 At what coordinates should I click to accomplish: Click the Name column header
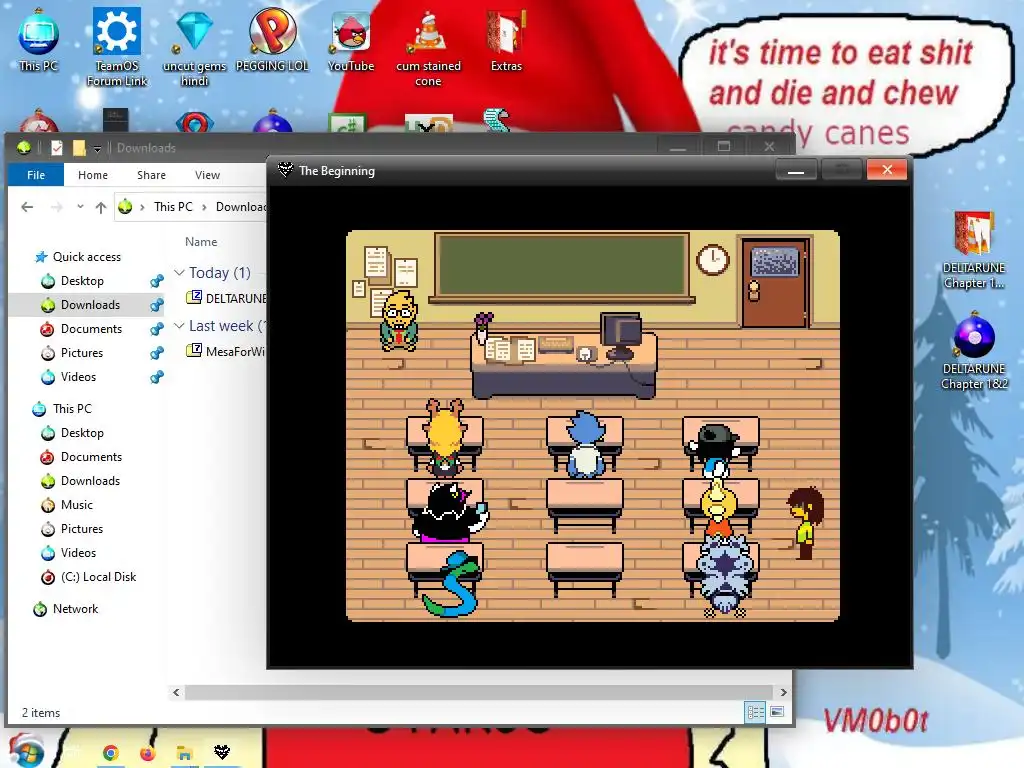tap(201, 242)
